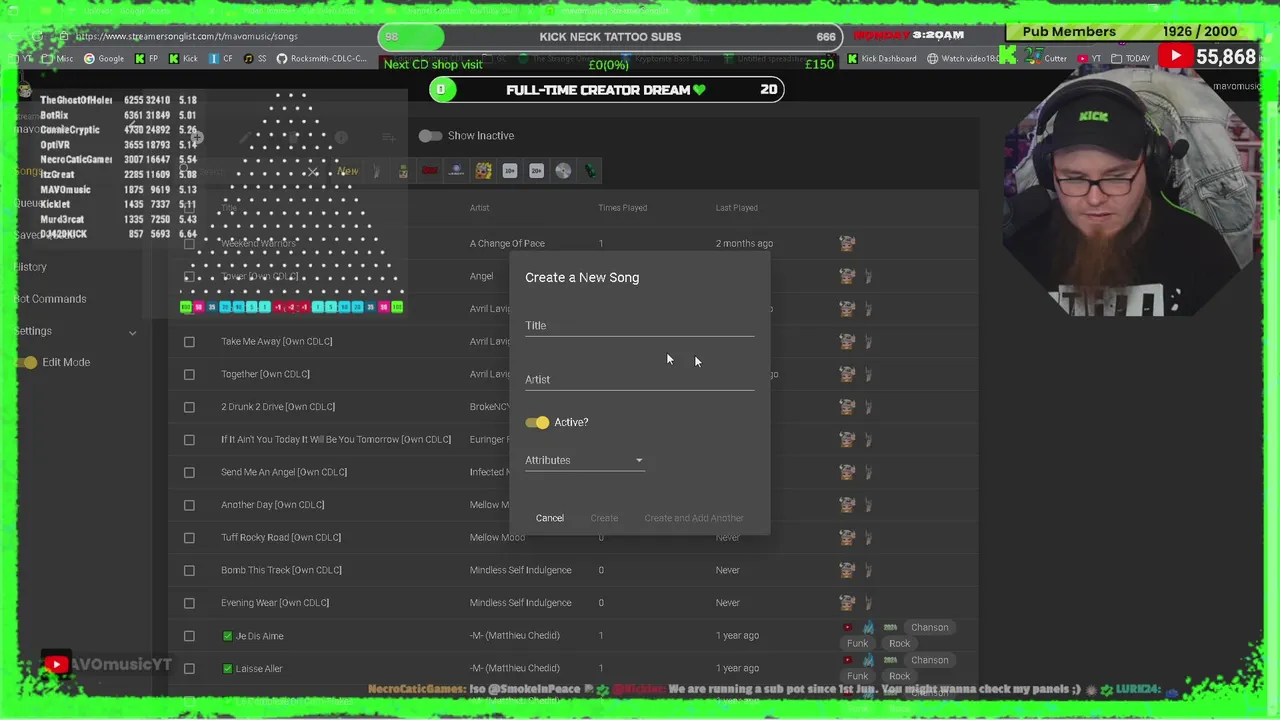Check the Send Me An Angel checkbox
1280x720 pixels.
tap(189, 472)
